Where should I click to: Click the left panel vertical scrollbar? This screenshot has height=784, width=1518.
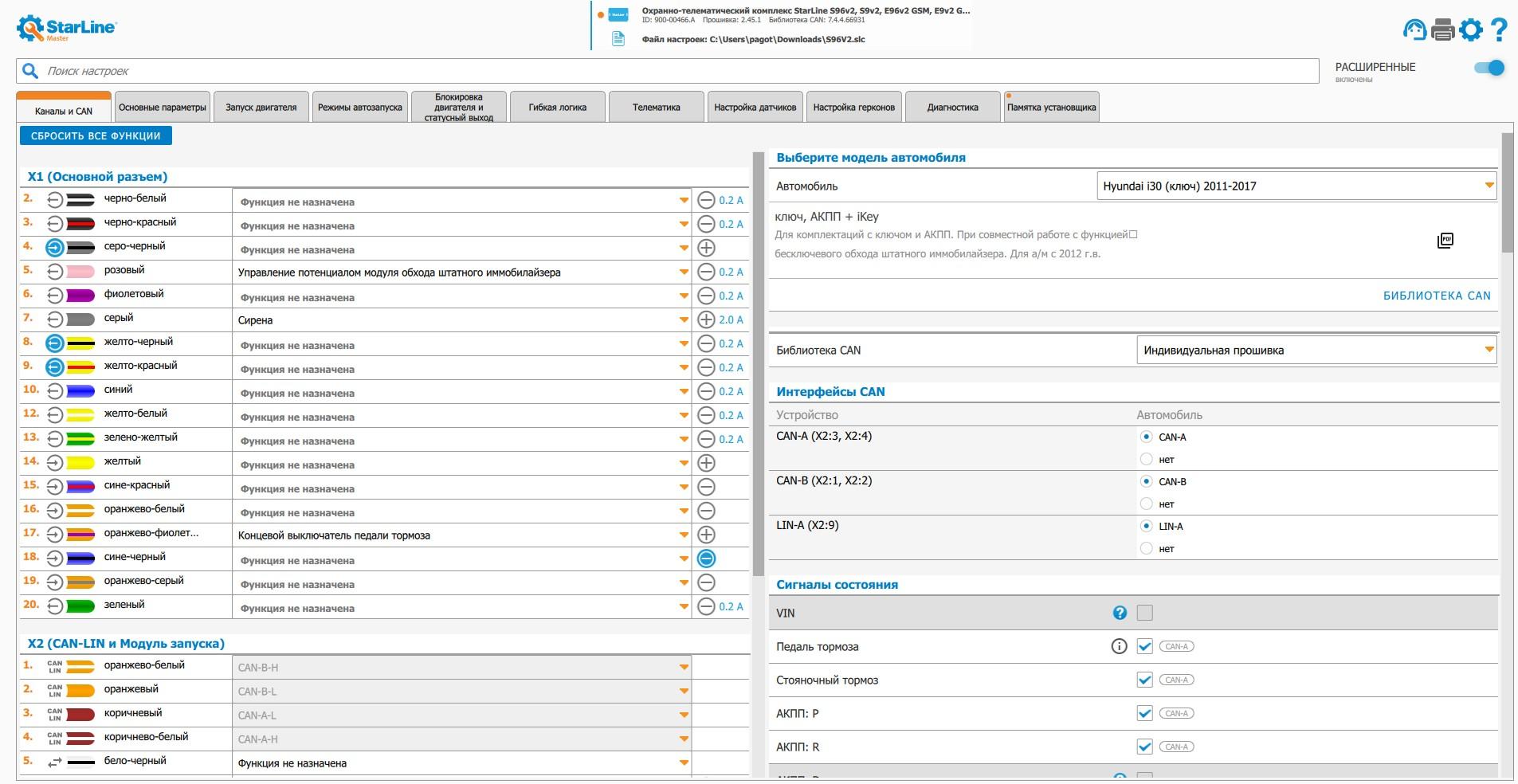[759, 363]
